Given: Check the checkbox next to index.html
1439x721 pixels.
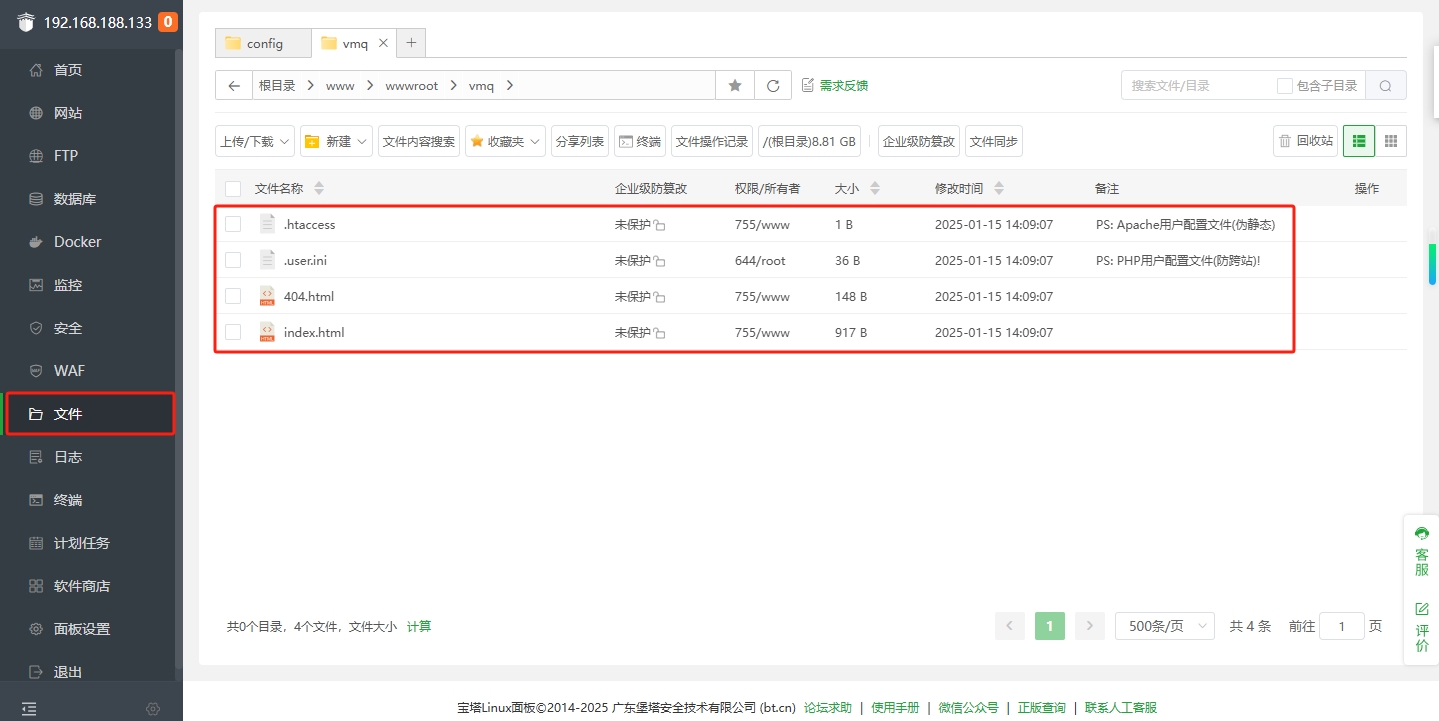Looking at the screenshot, I should [233, 332].
